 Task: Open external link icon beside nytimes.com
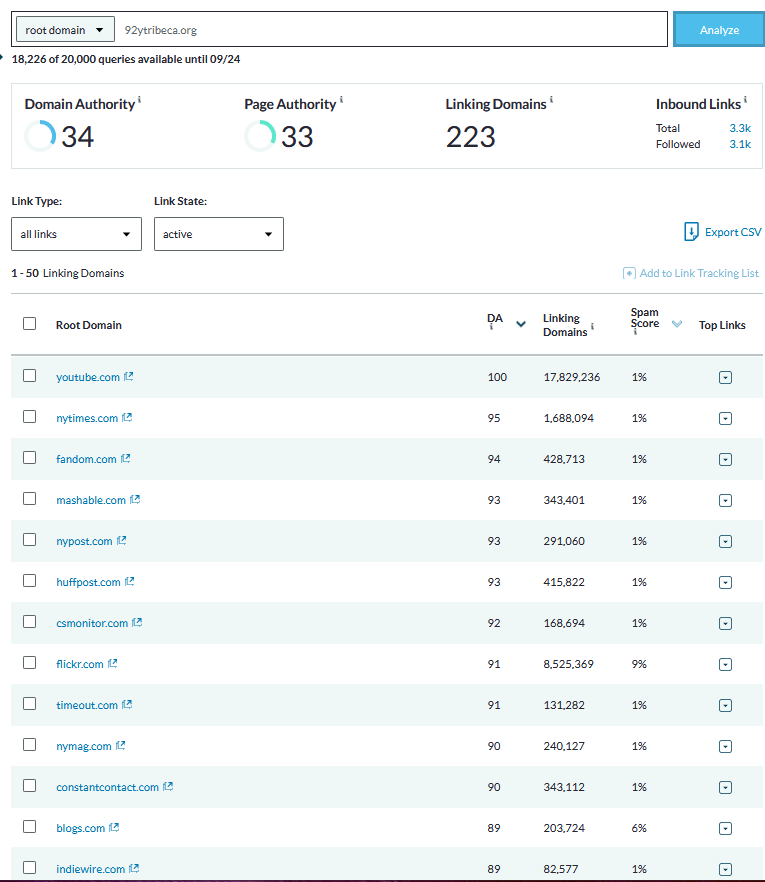127,417
